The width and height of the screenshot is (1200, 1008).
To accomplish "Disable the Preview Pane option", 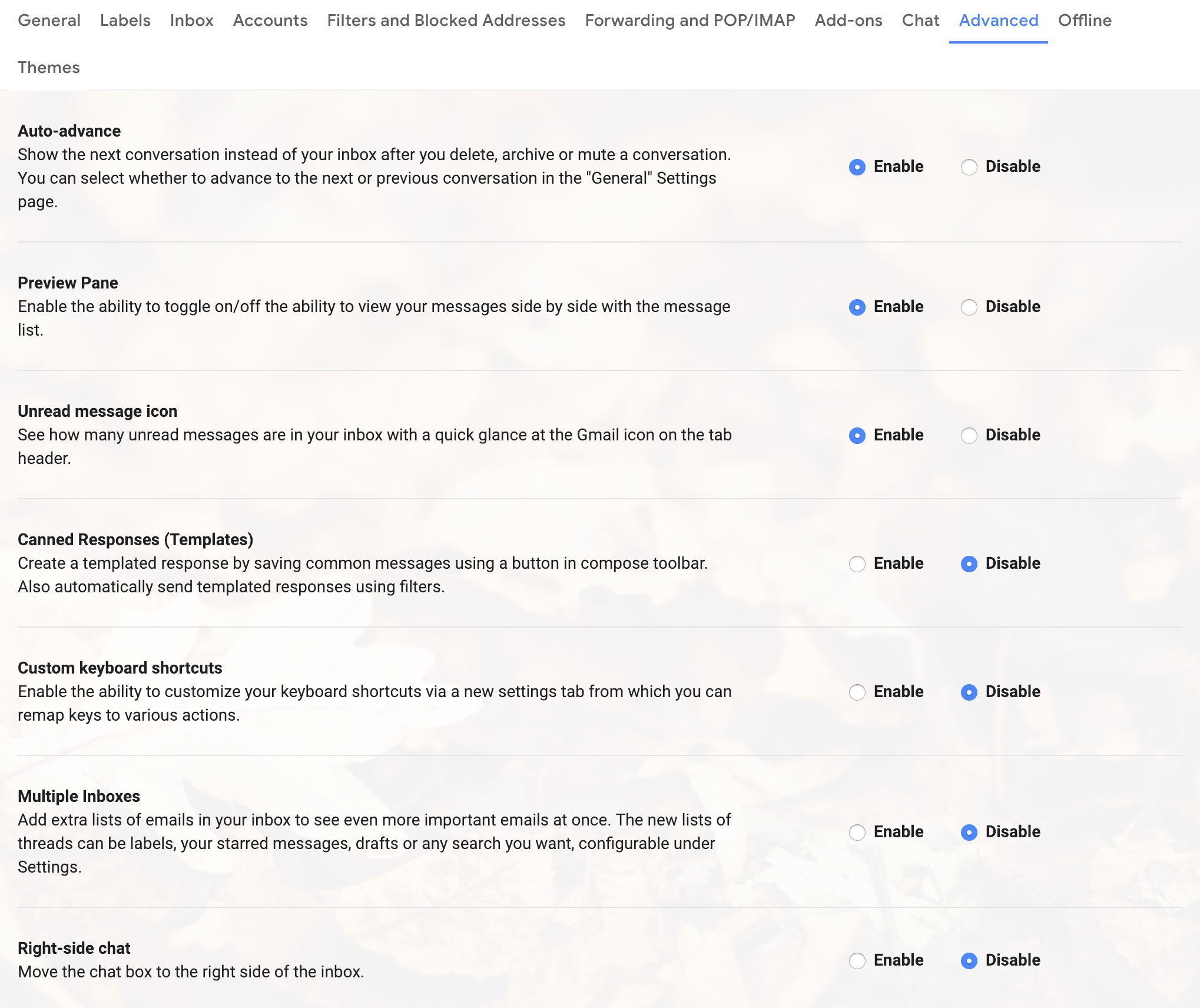I will click(x=969, y=307).
